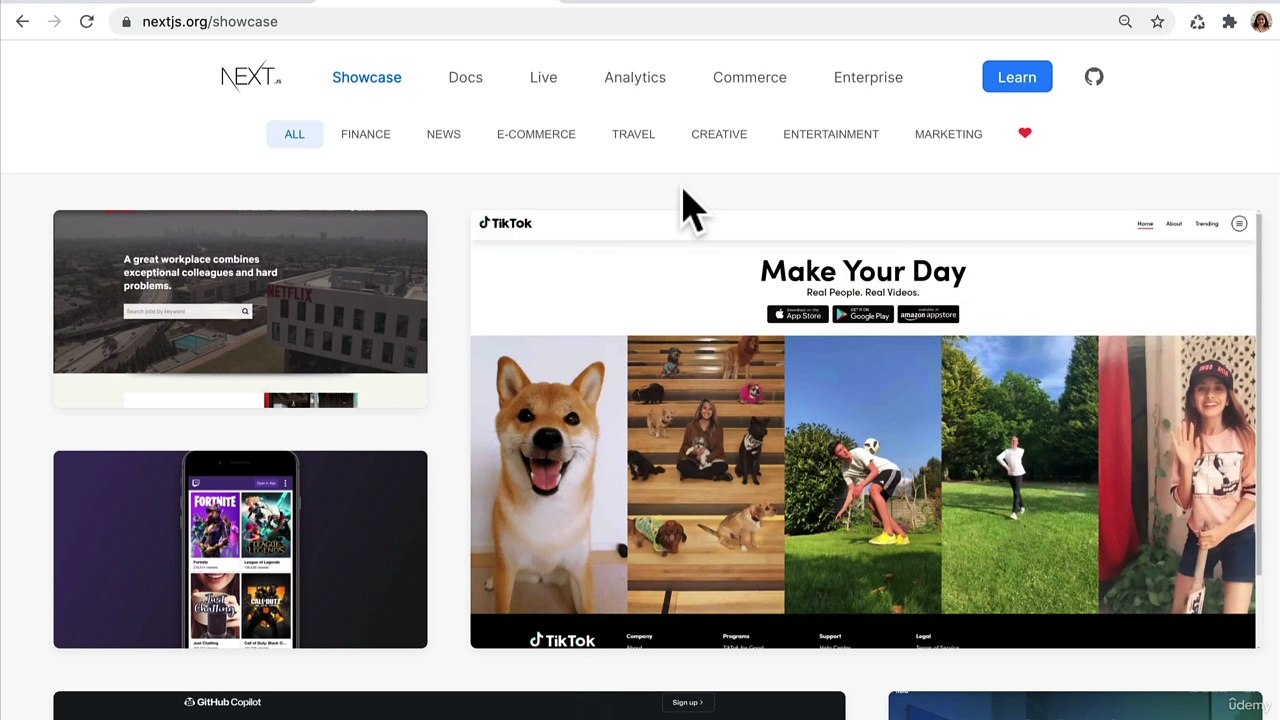The image size is (1280, 720).
Task: Filter showcase by FINANCE
Action: (x=366, y=134)
